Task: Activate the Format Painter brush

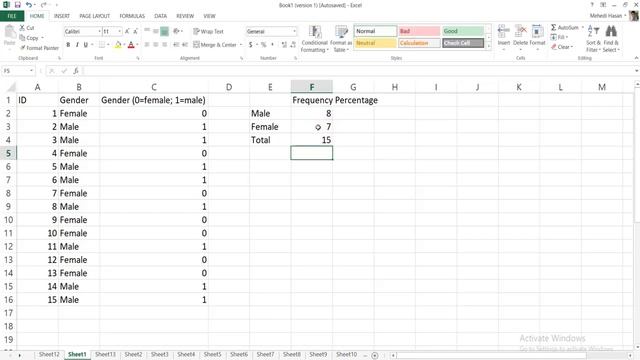Action: tap(39, 48)
